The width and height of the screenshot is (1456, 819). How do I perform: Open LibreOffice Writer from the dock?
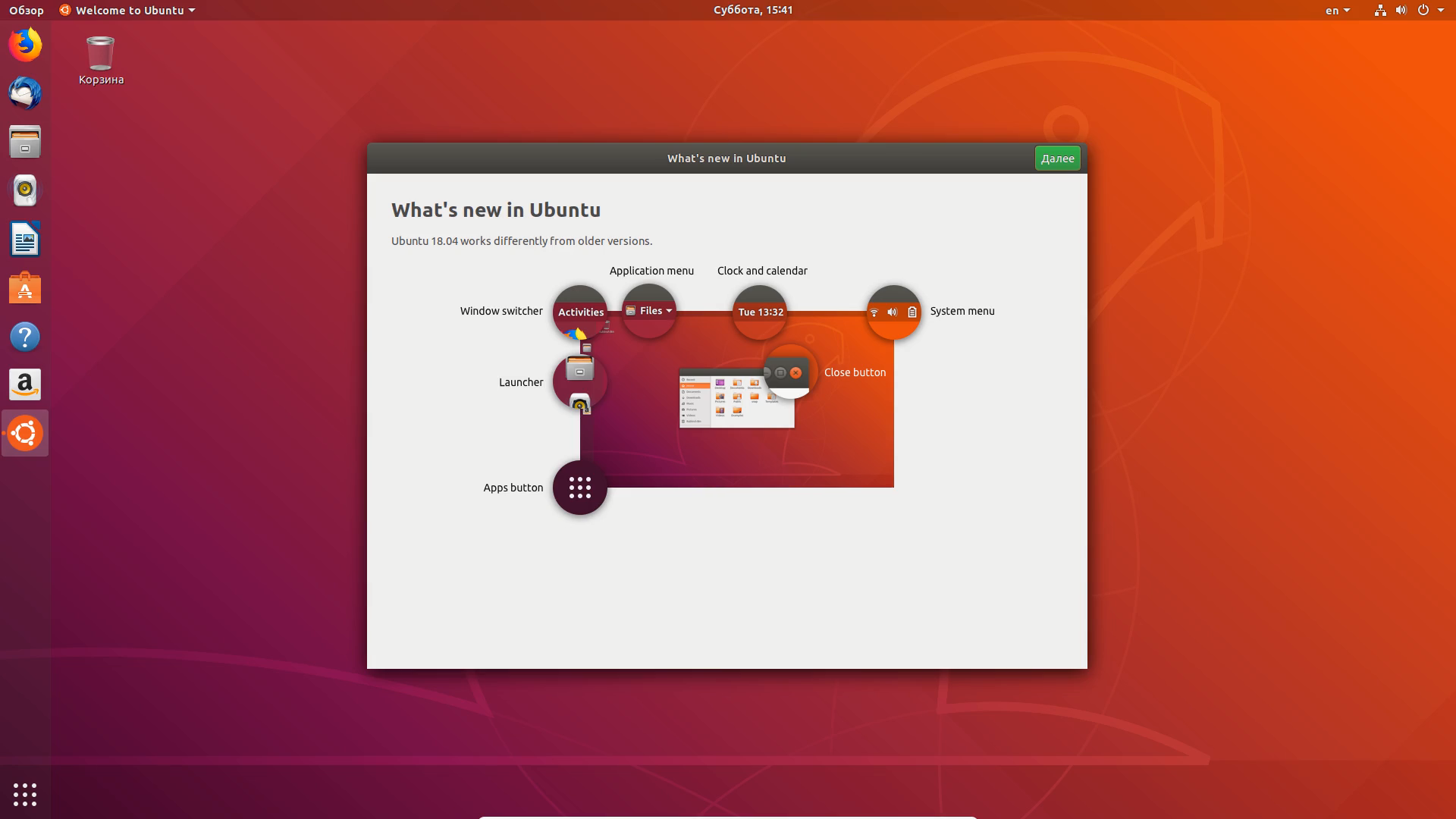[x=25, y=240]
